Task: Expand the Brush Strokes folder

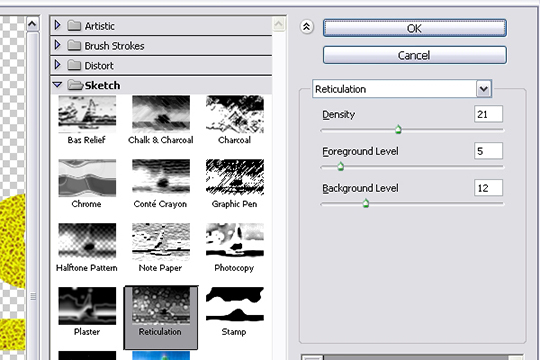Action: click(58, 45)
